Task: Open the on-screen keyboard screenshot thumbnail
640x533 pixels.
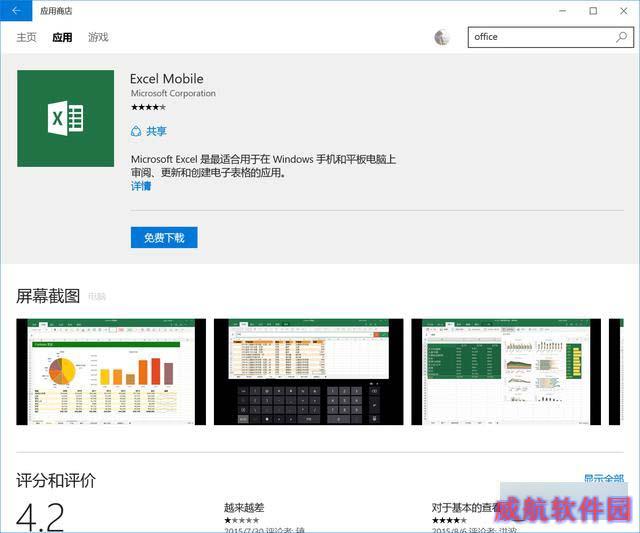Action: pyautogui.click(x=309, y=372)
